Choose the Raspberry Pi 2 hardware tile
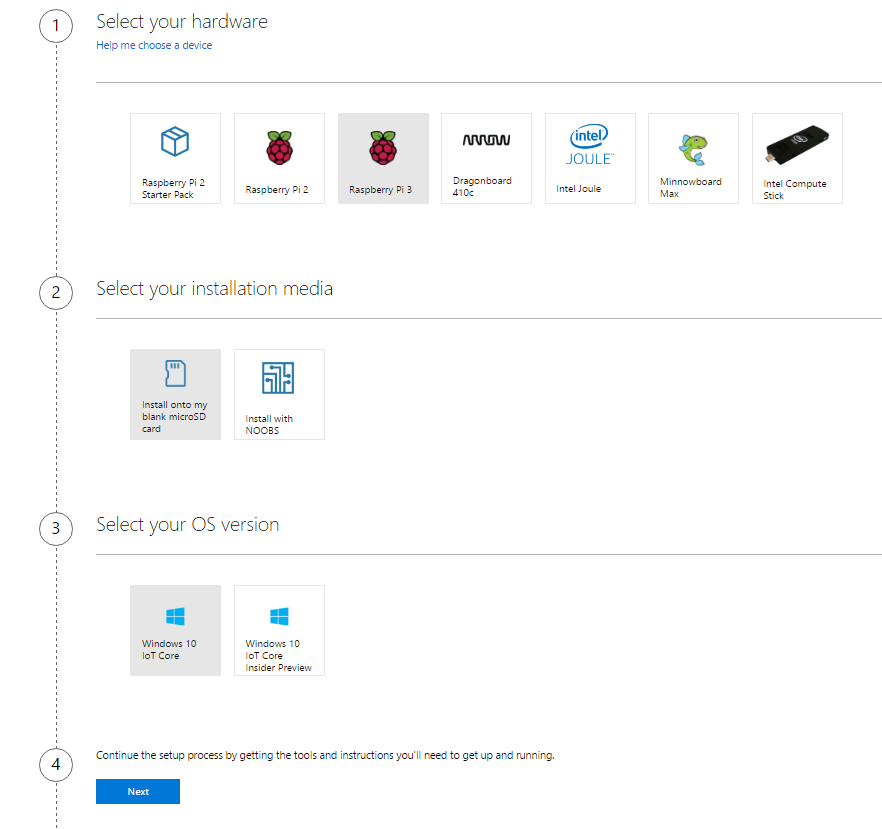This screenshot has height=829, width=882. tap(279, 159)
